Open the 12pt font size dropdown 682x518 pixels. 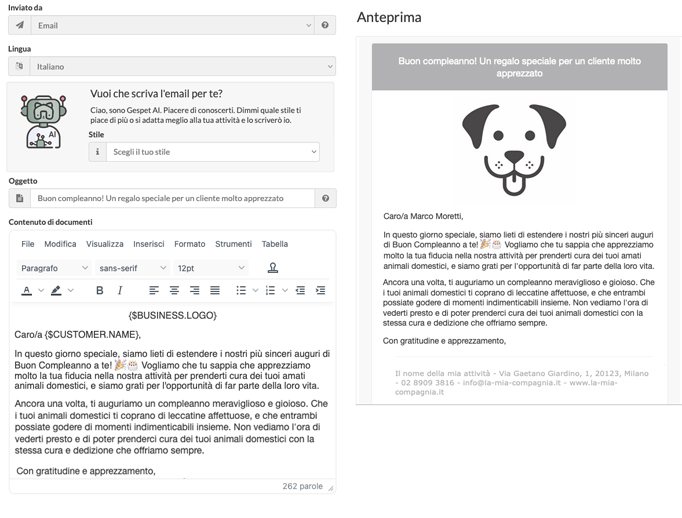[x=211, y=268]
